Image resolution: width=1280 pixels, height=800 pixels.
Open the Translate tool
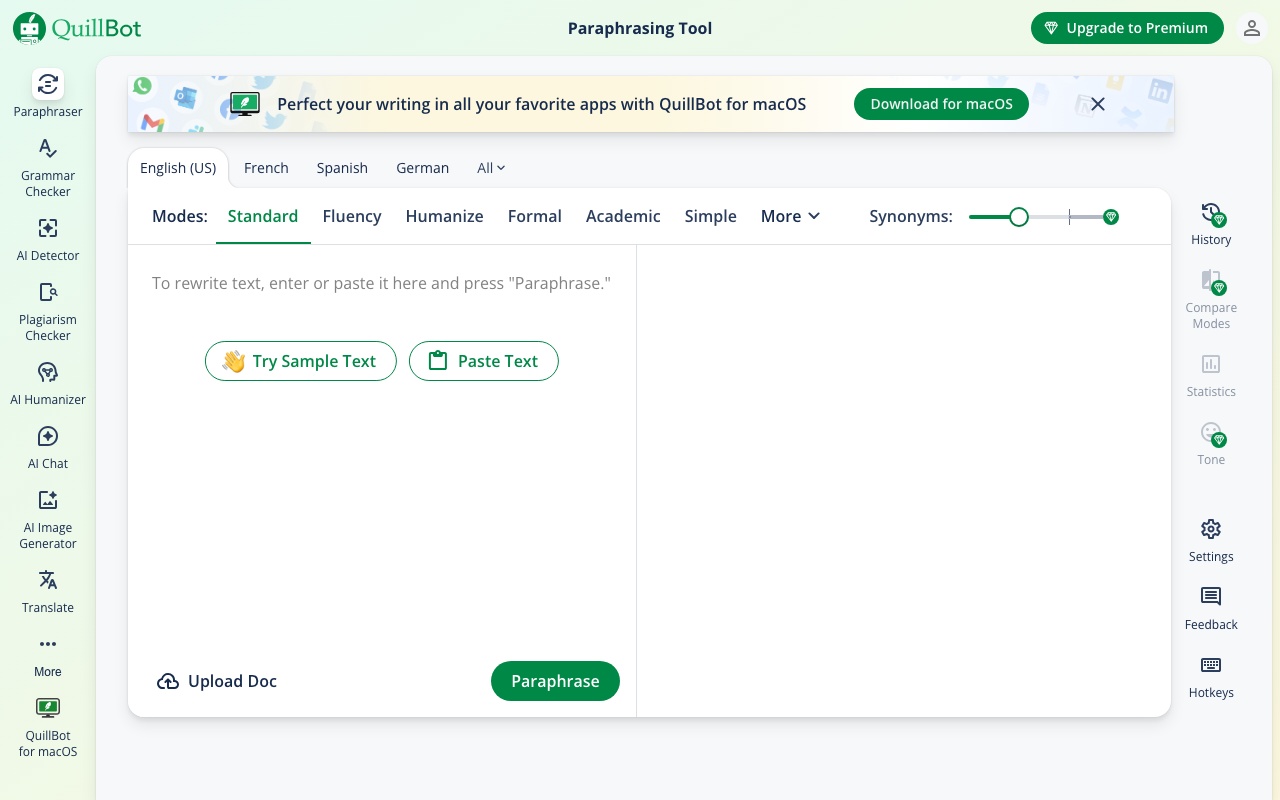48,592
